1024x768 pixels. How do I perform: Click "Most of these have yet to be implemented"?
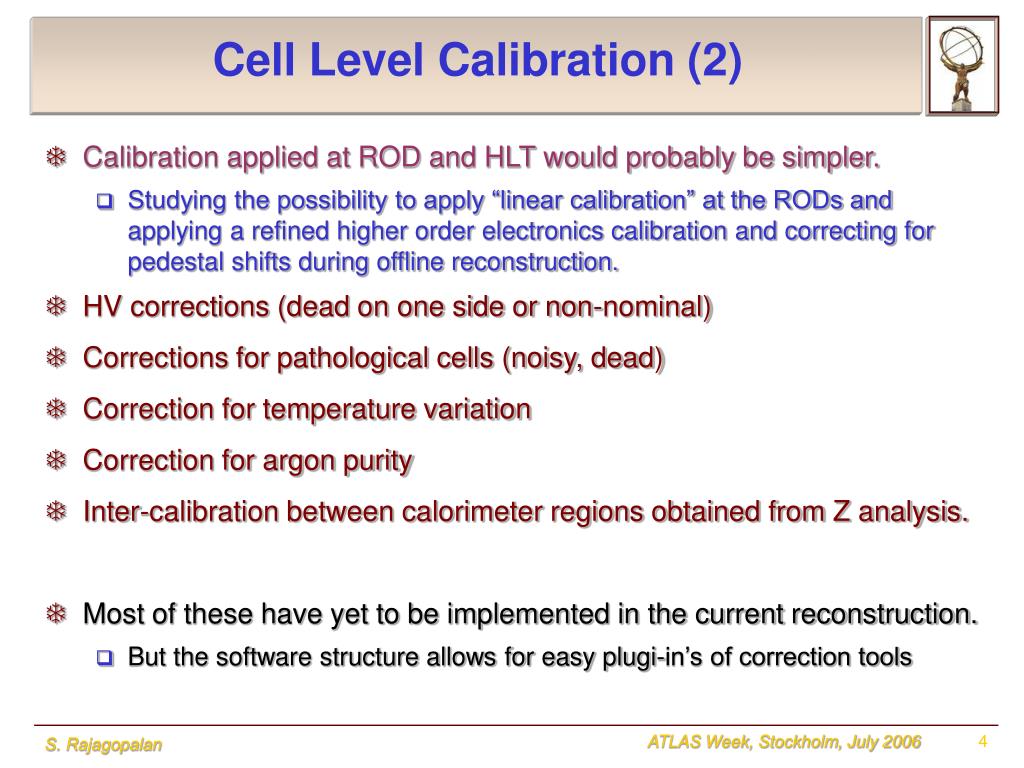(x=530, y=614)
